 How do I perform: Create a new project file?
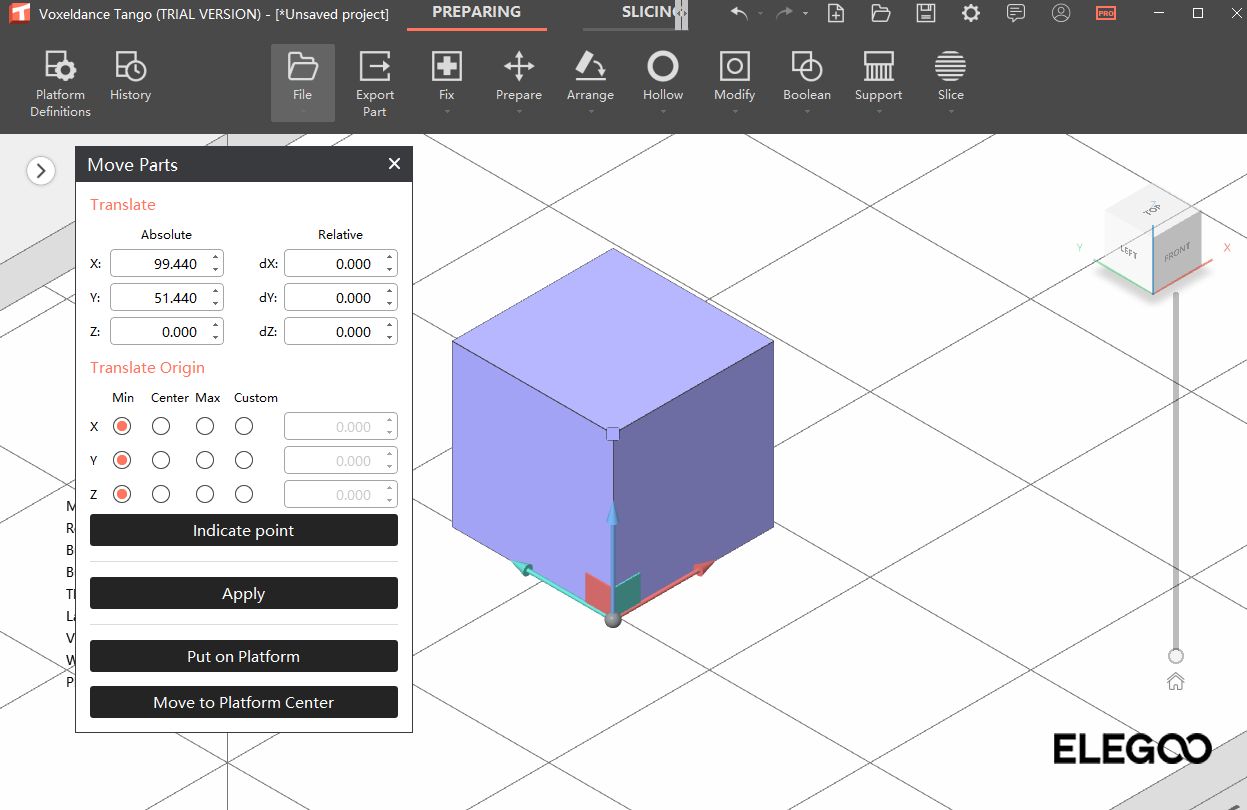pyautogui.click(x=836, y=13)
